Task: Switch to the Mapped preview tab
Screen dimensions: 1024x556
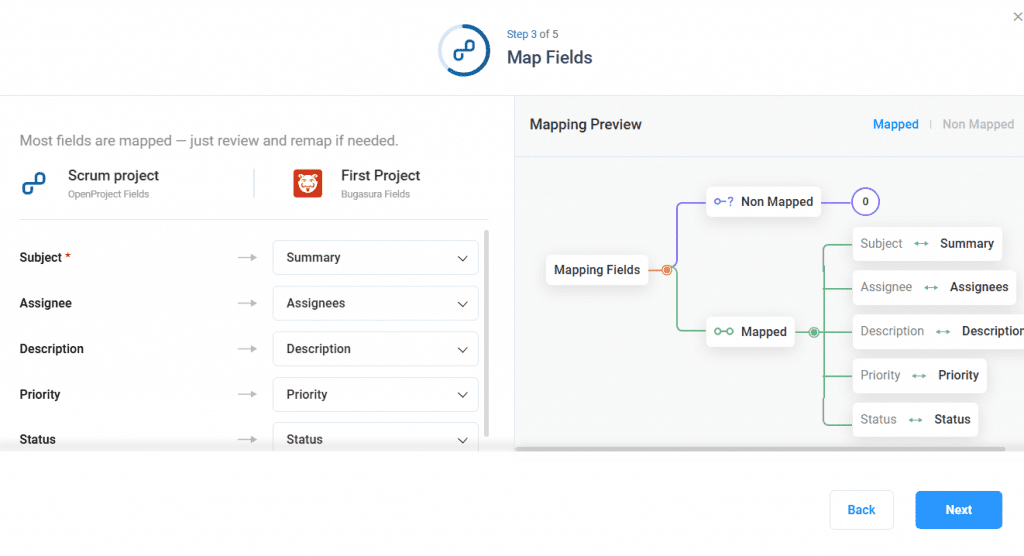Action: pyautogui.click(x=895, y=125)
